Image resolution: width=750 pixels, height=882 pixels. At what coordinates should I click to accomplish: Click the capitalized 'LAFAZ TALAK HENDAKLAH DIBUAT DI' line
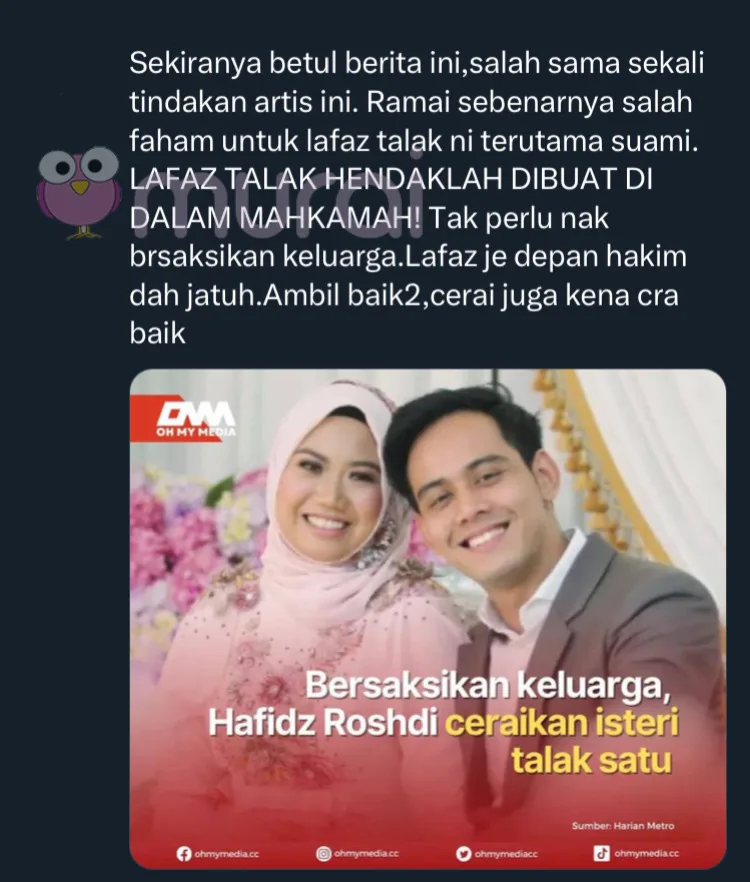[391, 179]
